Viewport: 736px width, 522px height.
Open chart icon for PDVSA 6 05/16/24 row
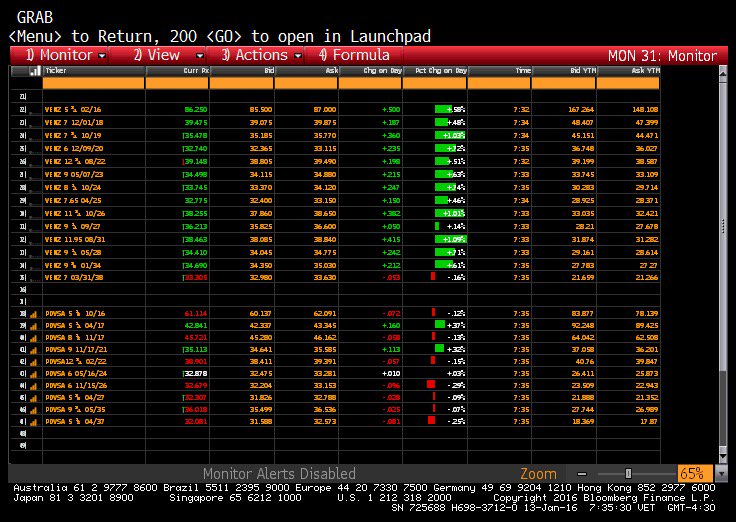point(33,374)
